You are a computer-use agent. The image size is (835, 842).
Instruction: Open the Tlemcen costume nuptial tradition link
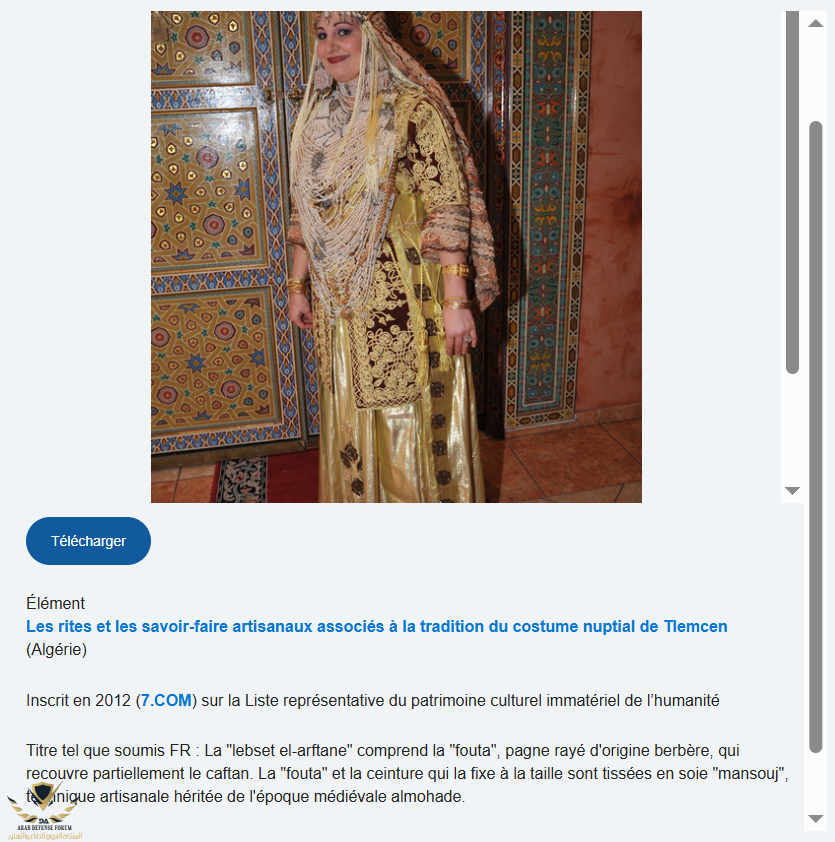click(376, 627)
